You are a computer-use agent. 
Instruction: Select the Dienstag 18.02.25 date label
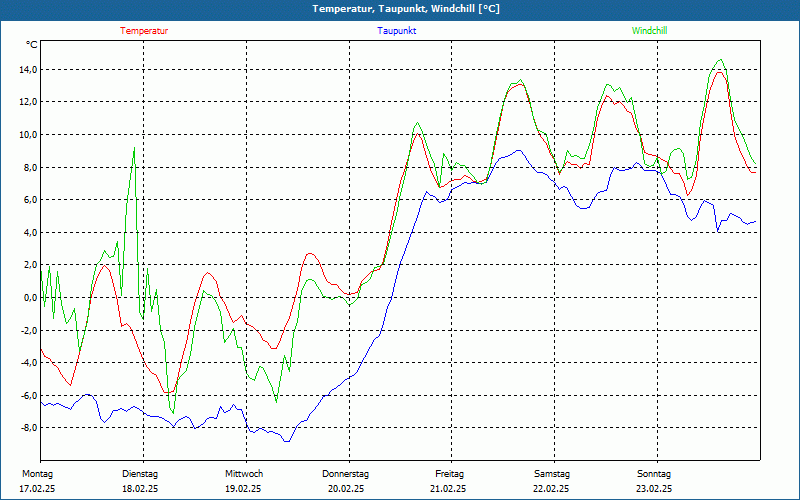click(x=140, y=481)
